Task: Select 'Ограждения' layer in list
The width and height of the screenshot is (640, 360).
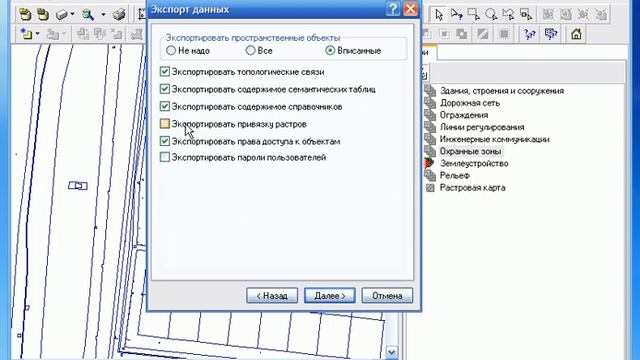Action: point(464,115)
